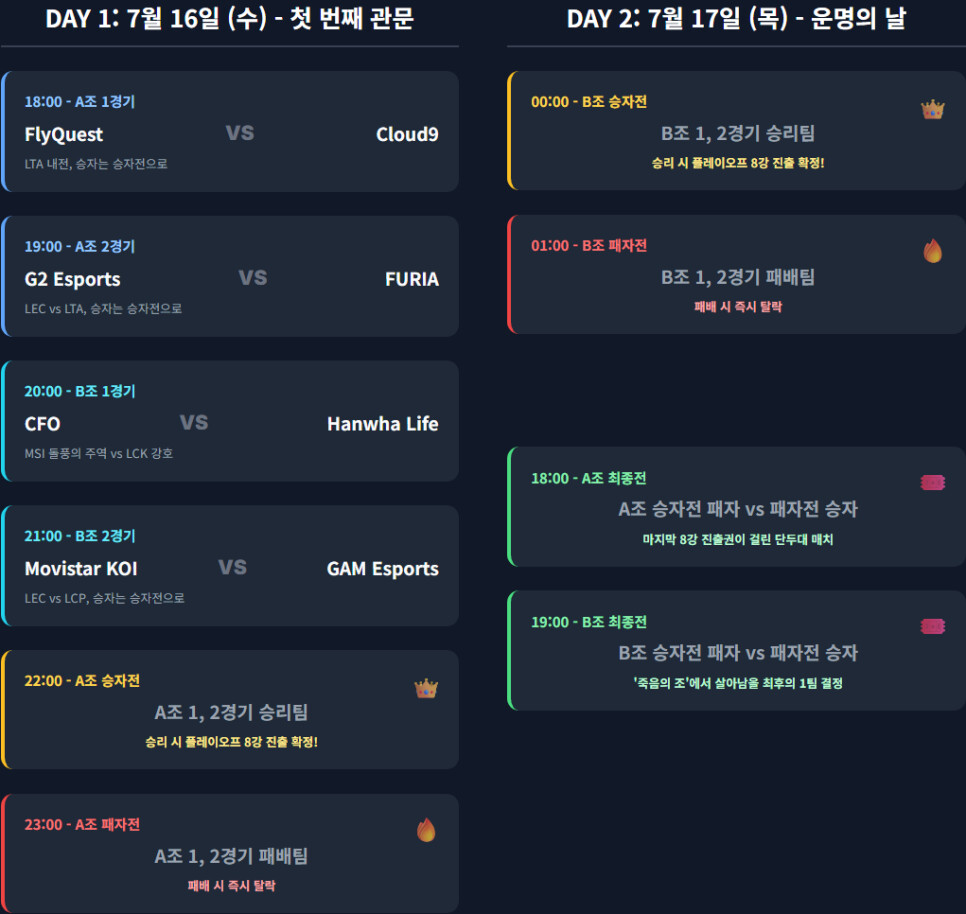The image size is (966, 914).
Task: Select CFO in the B조 1경기 match
Action: 42,424
